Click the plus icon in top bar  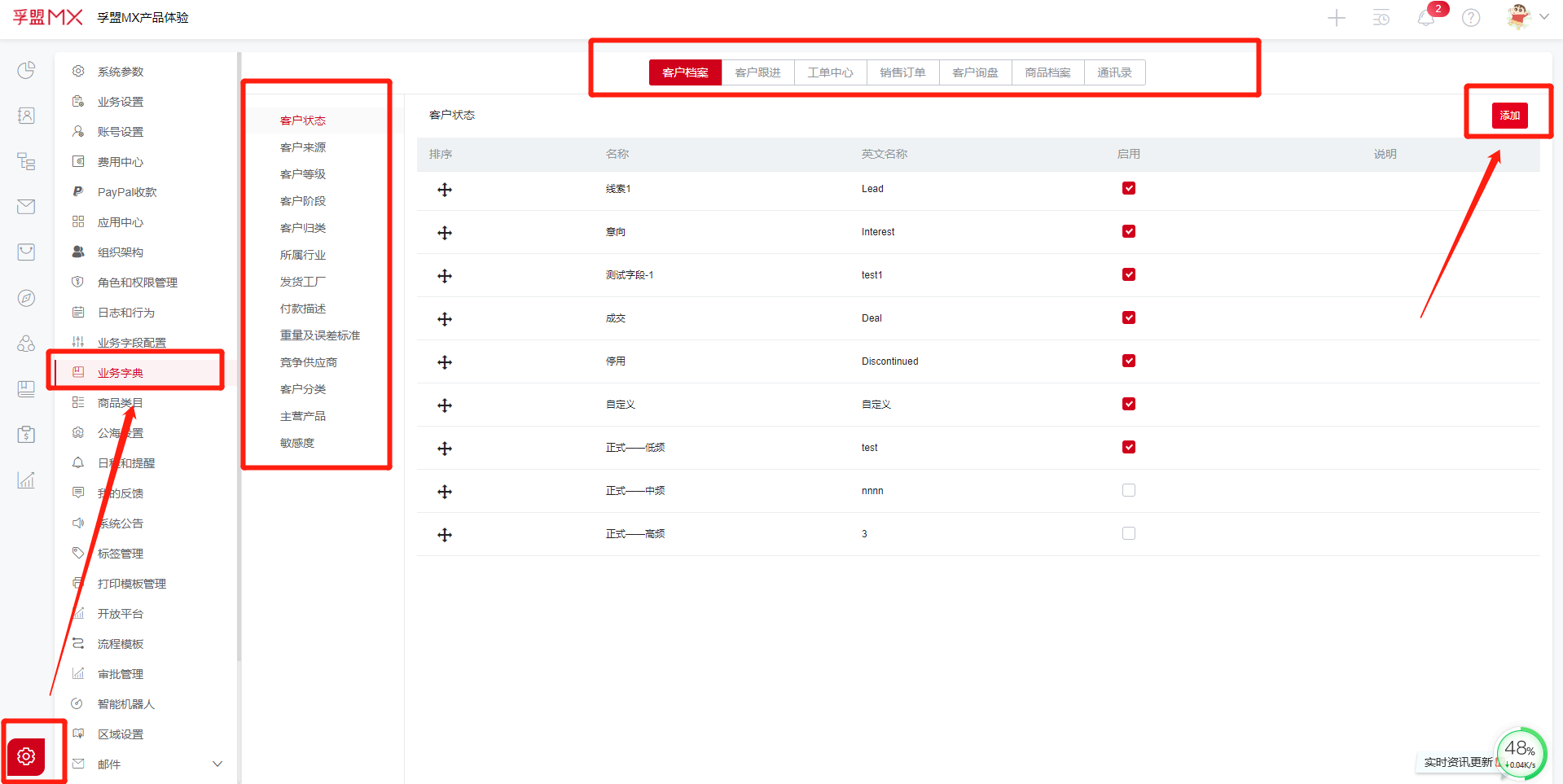1336,18
